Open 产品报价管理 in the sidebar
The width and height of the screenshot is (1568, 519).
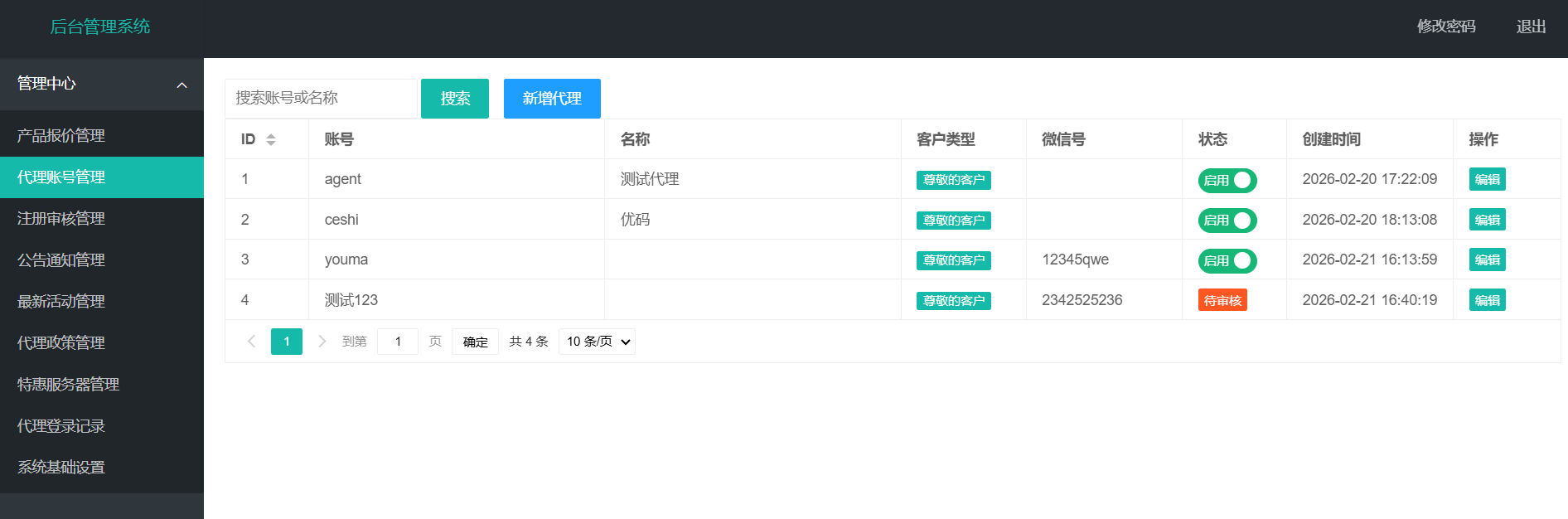coord(61,136)
